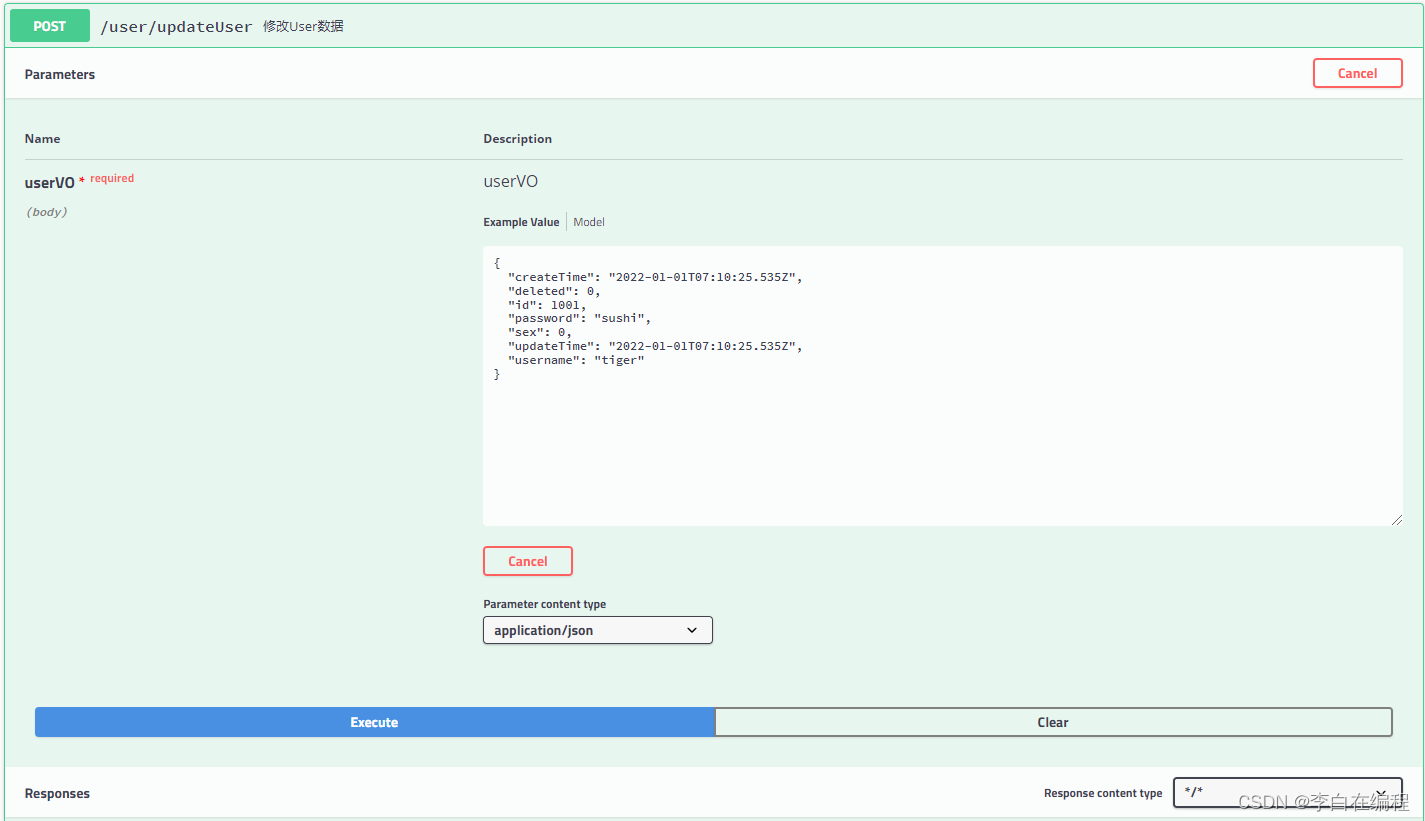
Task: Click the green POST method badge
Action: (x=50, y=26)
